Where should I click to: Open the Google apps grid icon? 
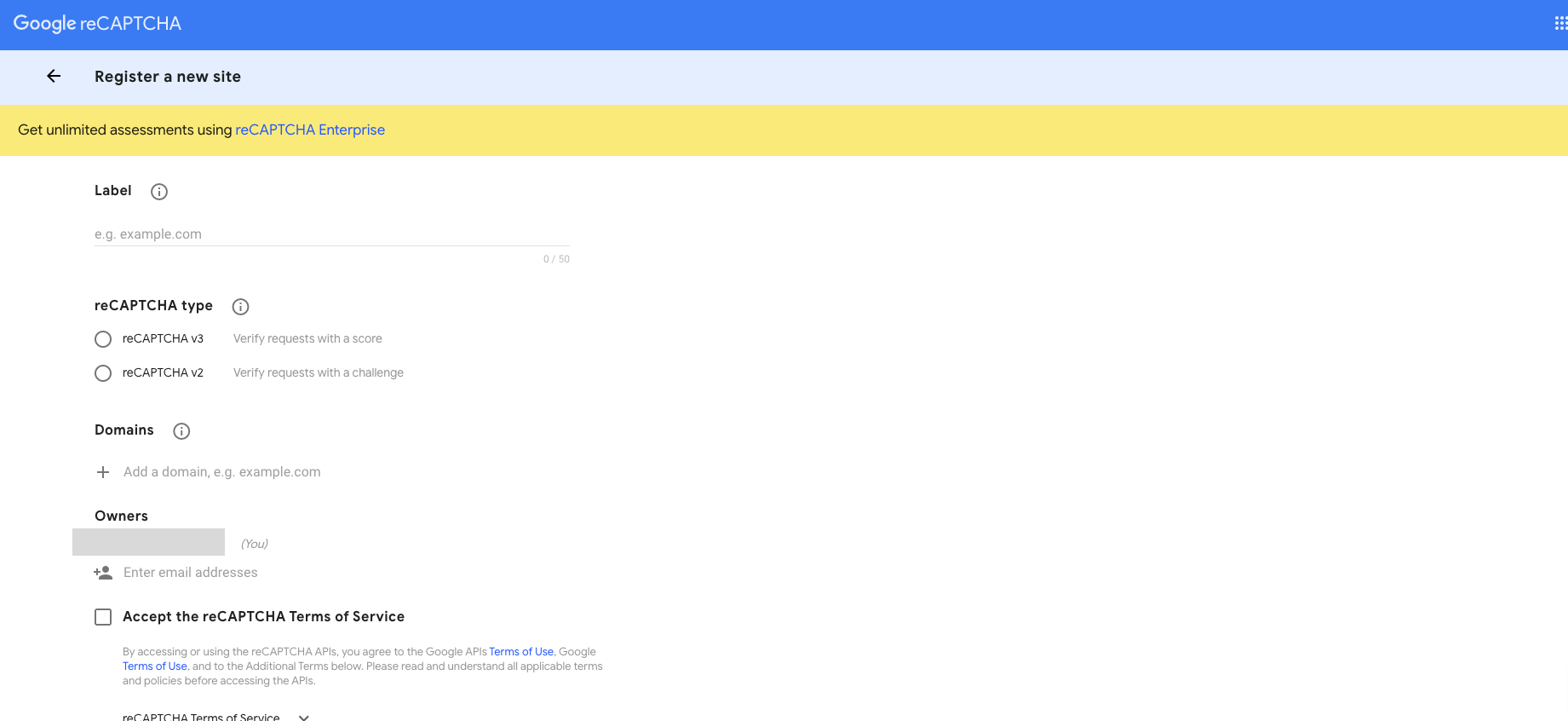pyautogui.click(x=1560, y=24)
